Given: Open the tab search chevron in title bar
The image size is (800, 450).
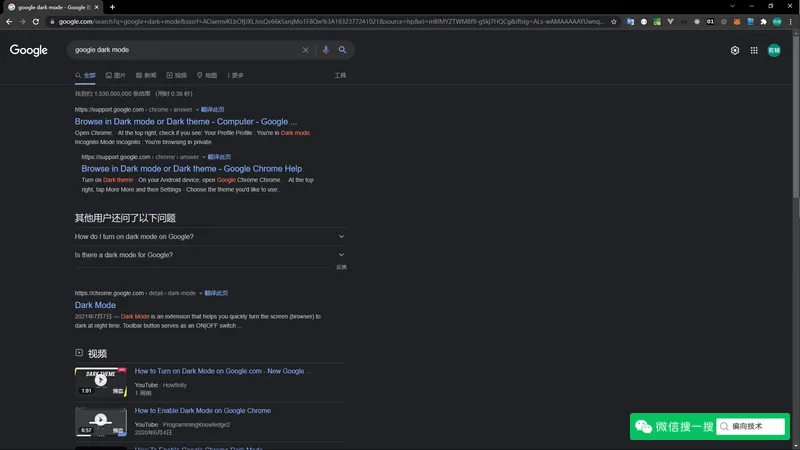Looking at the screenshot, I should (x=732, y=7).
